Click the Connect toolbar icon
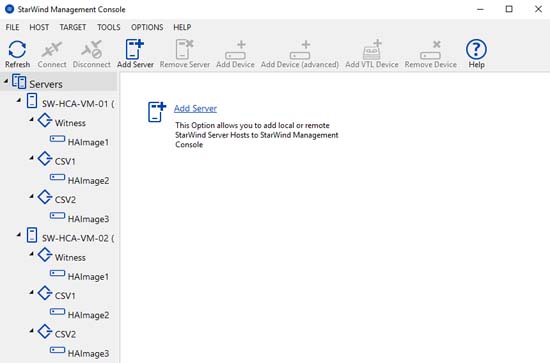550x363 pixels. (52, 49)
